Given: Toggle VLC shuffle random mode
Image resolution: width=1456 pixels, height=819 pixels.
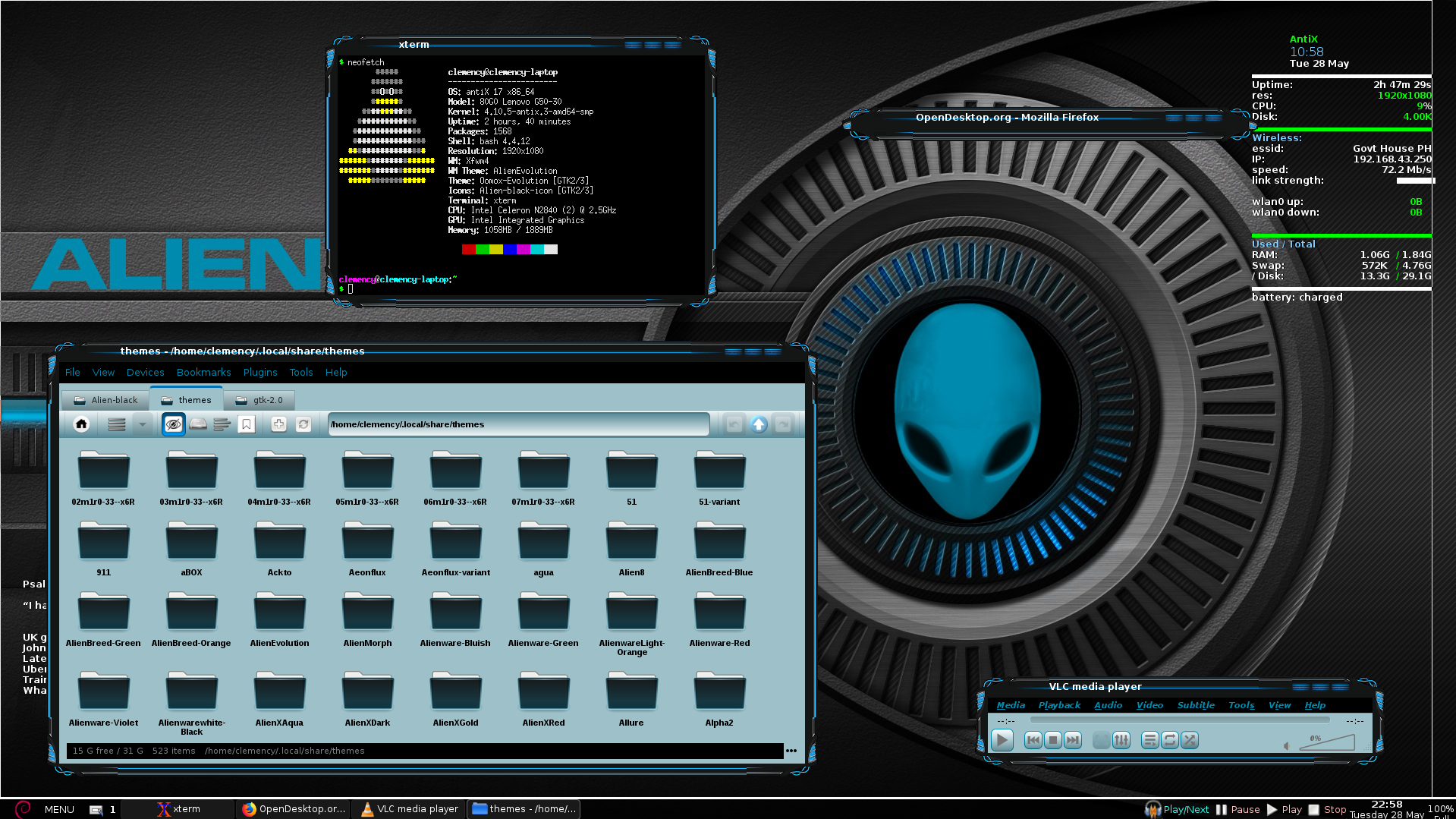Looking at the screenshot, I should click(1190, 740).
